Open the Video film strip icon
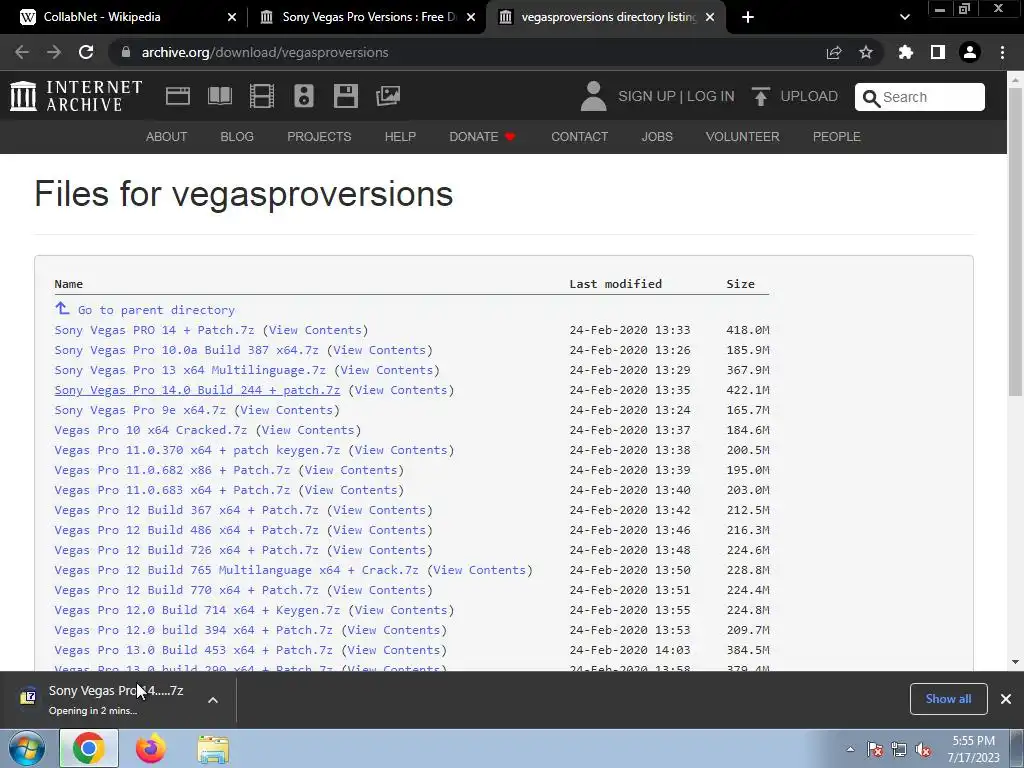Viewport: 1024px width, 768px height. click(262, 96)
